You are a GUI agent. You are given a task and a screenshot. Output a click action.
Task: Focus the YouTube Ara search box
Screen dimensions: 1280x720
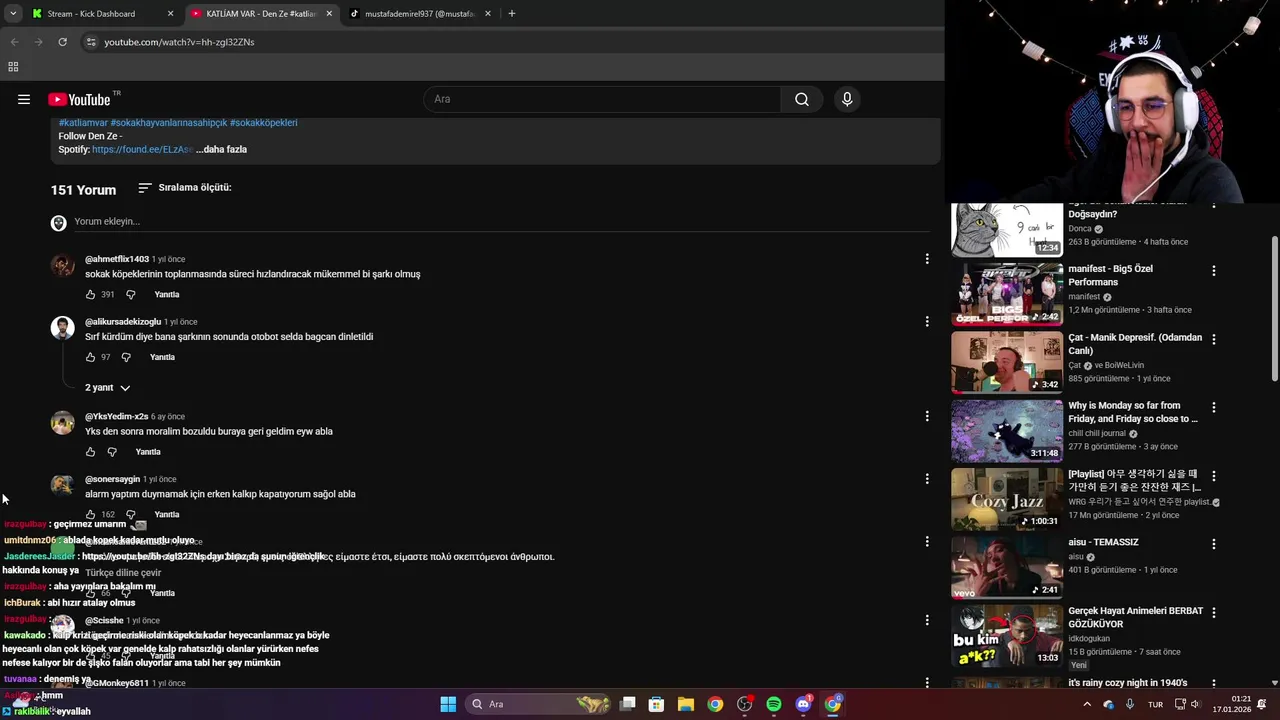(x=602, y=99)
